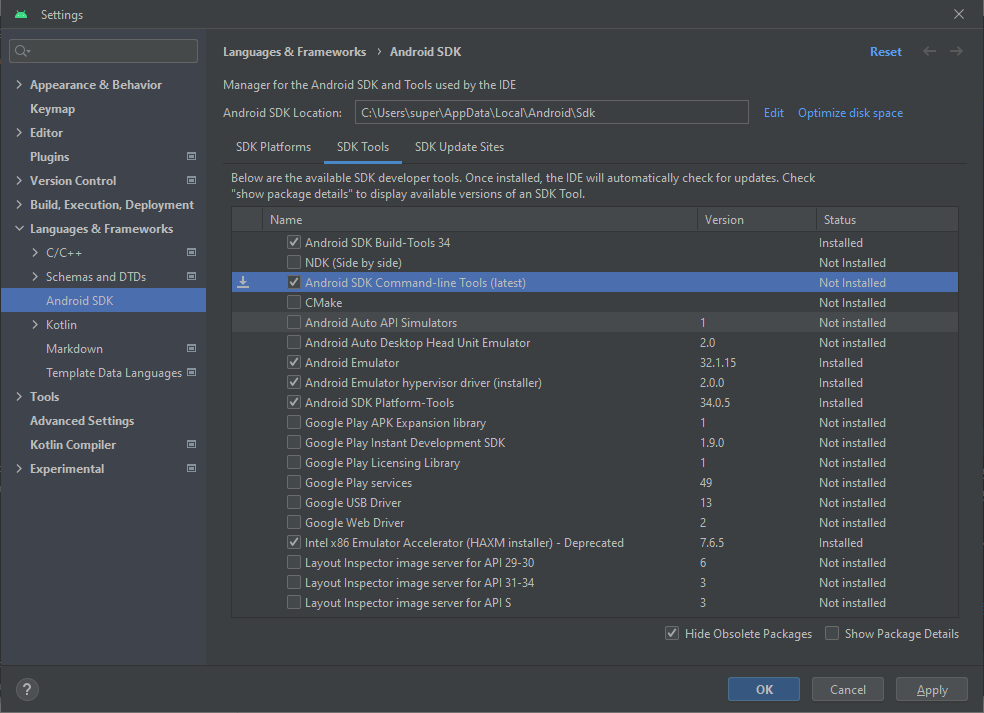
Task: Enable Show Package Details checkbox
Action: 832,634
